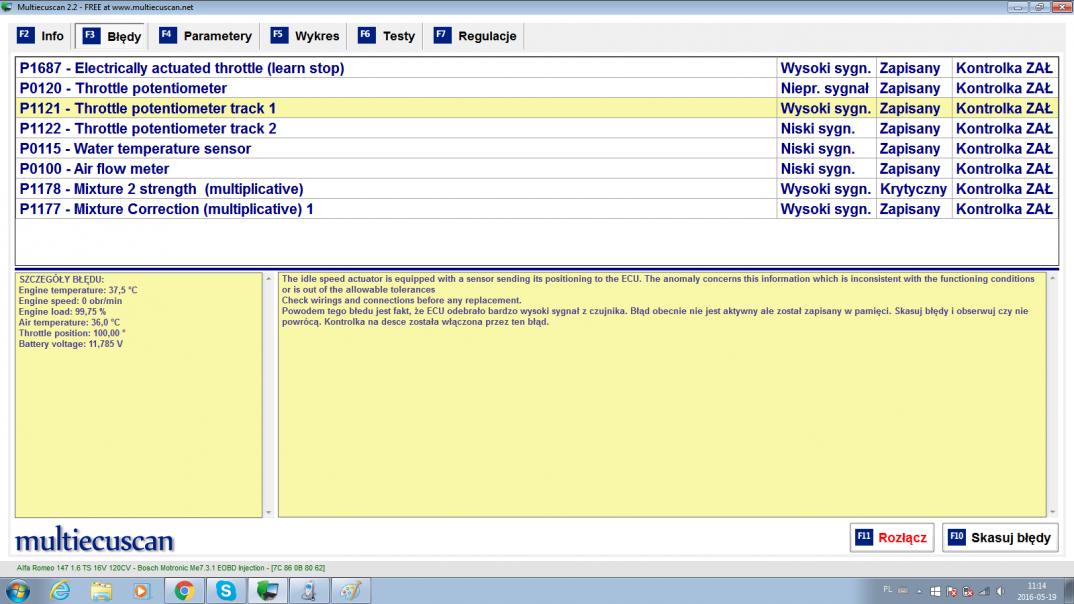This screenshot has width=1074, height=604.
Task: Click down arrow of error details scrollbar
Action: click(268, 512)
